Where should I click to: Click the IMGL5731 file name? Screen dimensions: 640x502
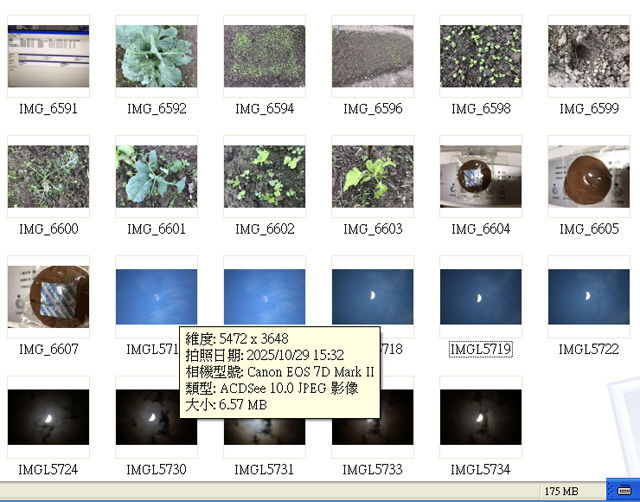(x=264, y=469)
